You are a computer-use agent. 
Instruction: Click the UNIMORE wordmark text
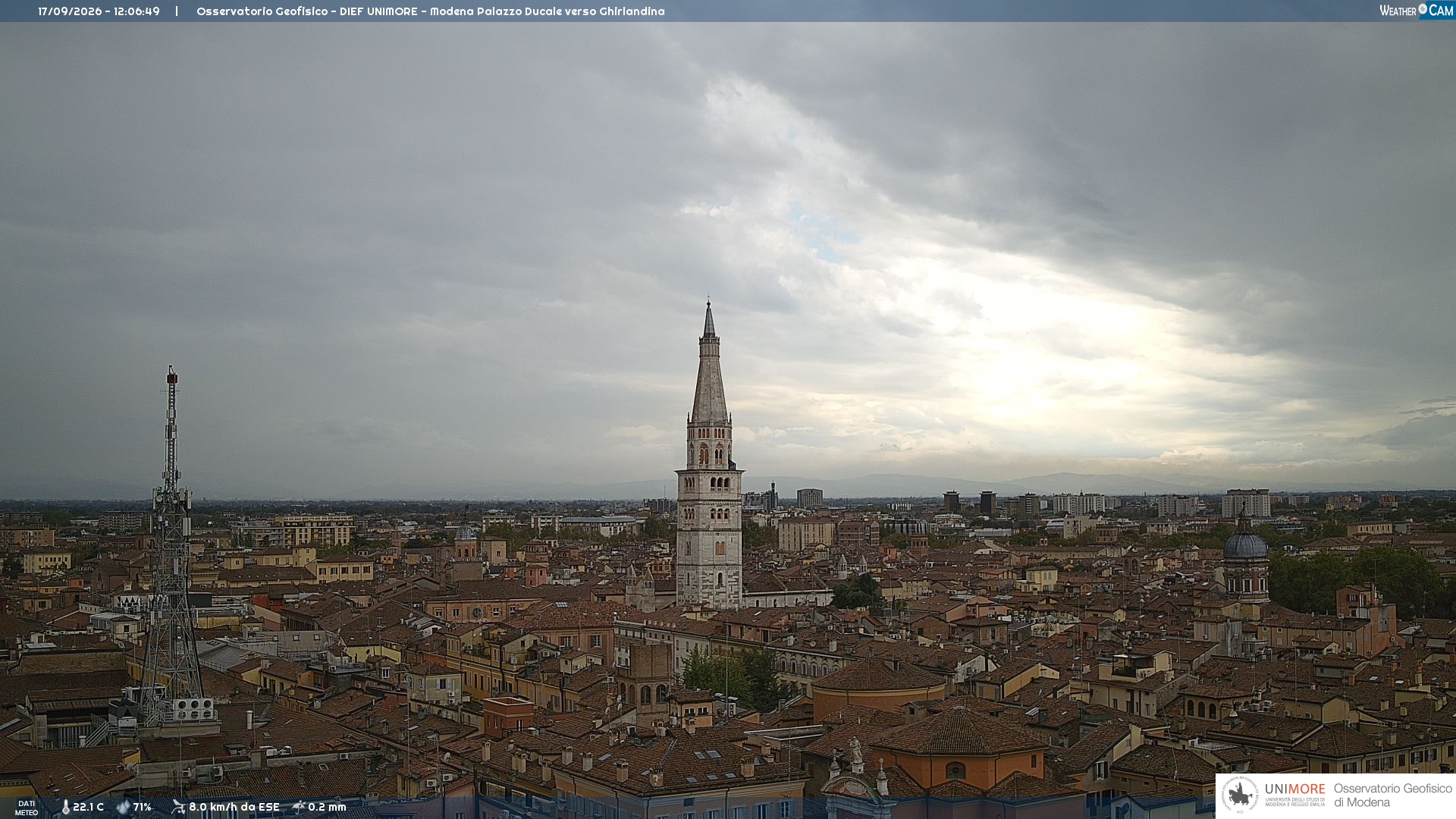click(x=1294, y=789)
